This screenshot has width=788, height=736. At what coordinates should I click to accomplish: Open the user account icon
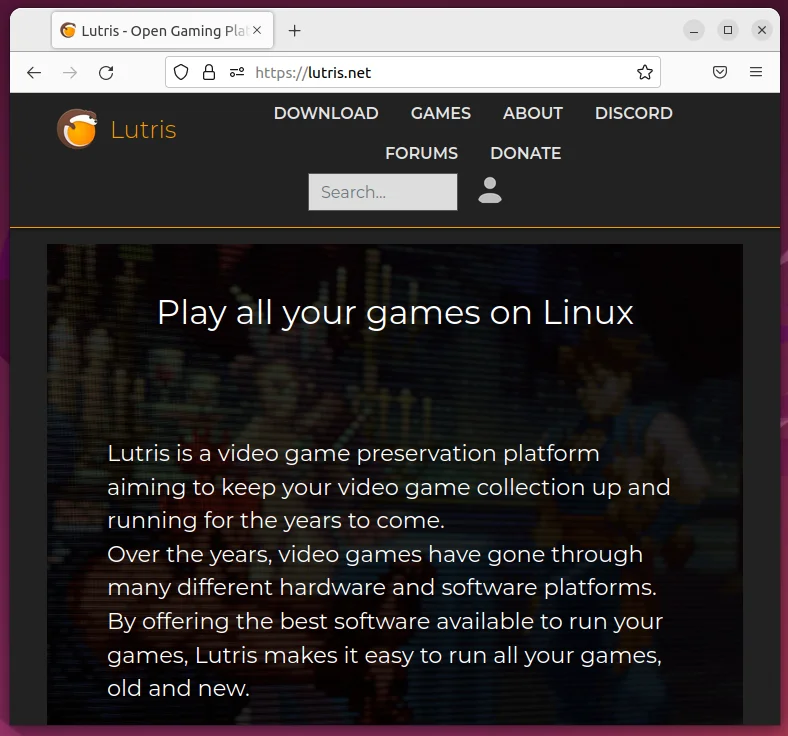pyautogui.click(x=489, y=190)
